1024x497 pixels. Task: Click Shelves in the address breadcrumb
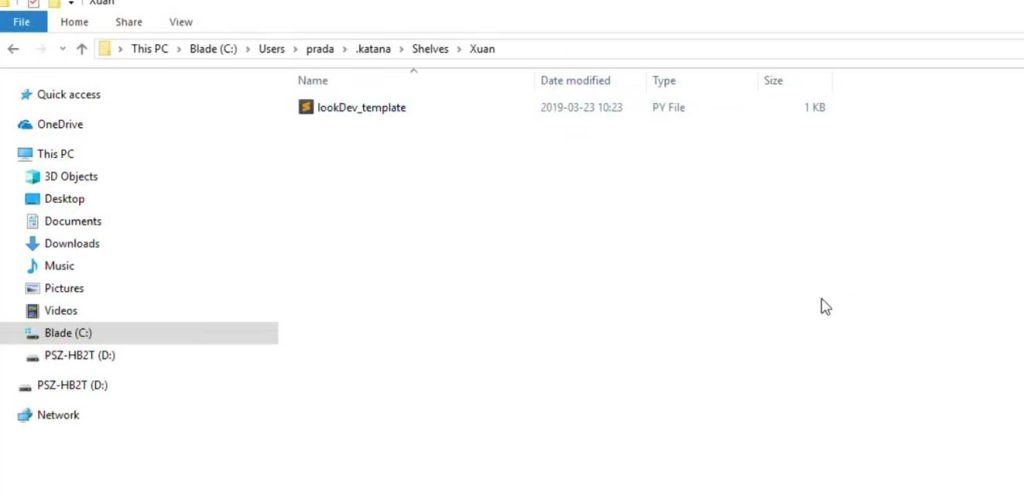(x=431, y=49)
